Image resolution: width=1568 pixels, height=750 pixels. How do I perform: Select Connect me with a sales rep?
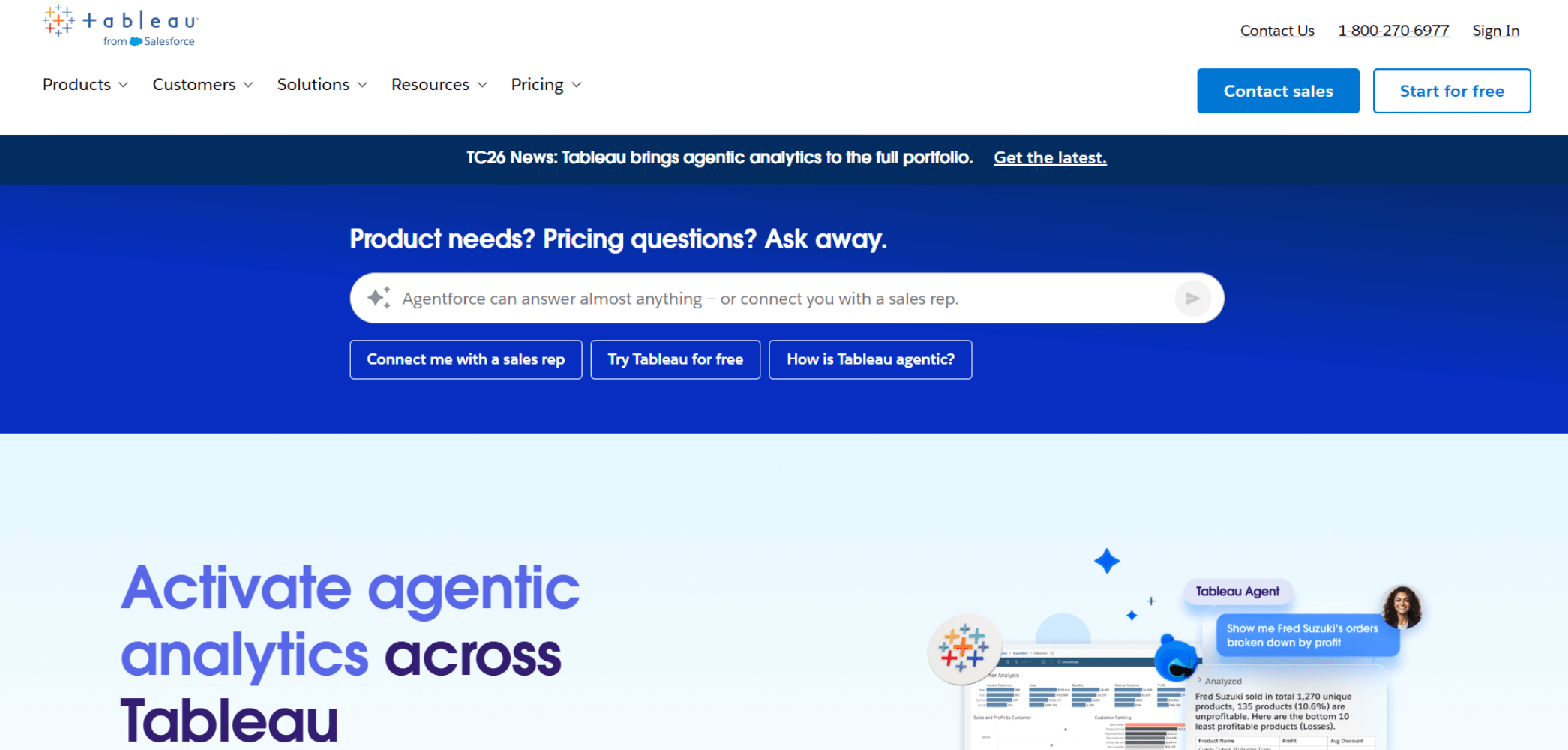tap(466, 359)
